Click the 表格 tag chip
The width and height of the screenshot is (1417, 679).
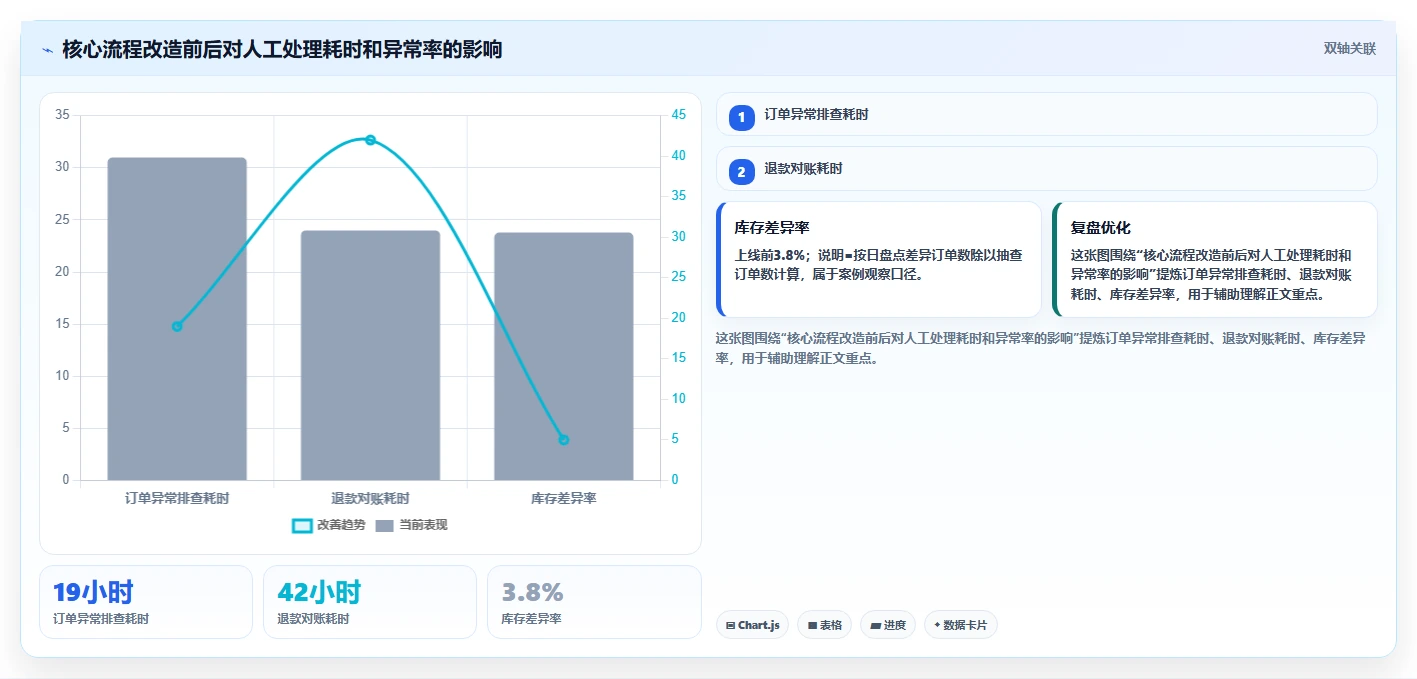[x=824, y=625]
